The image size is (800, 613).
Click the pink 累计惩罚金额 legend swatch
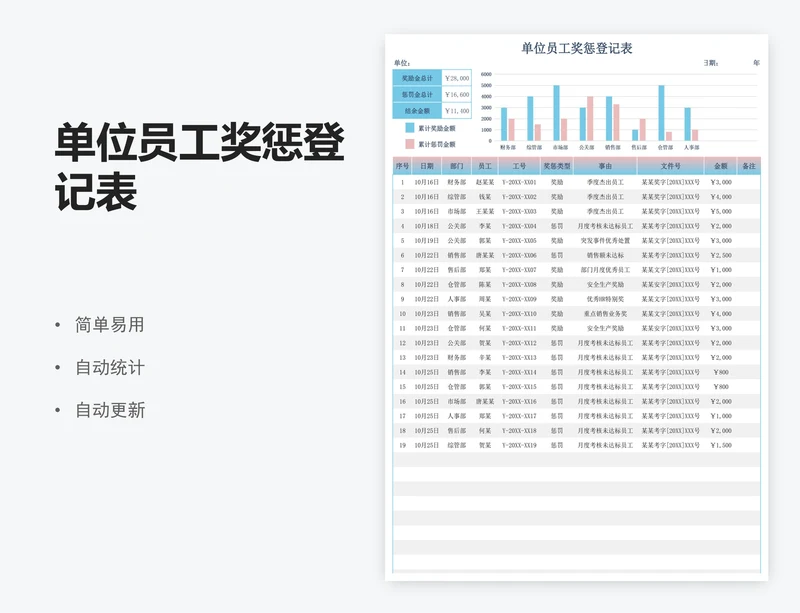pos(410,144)
